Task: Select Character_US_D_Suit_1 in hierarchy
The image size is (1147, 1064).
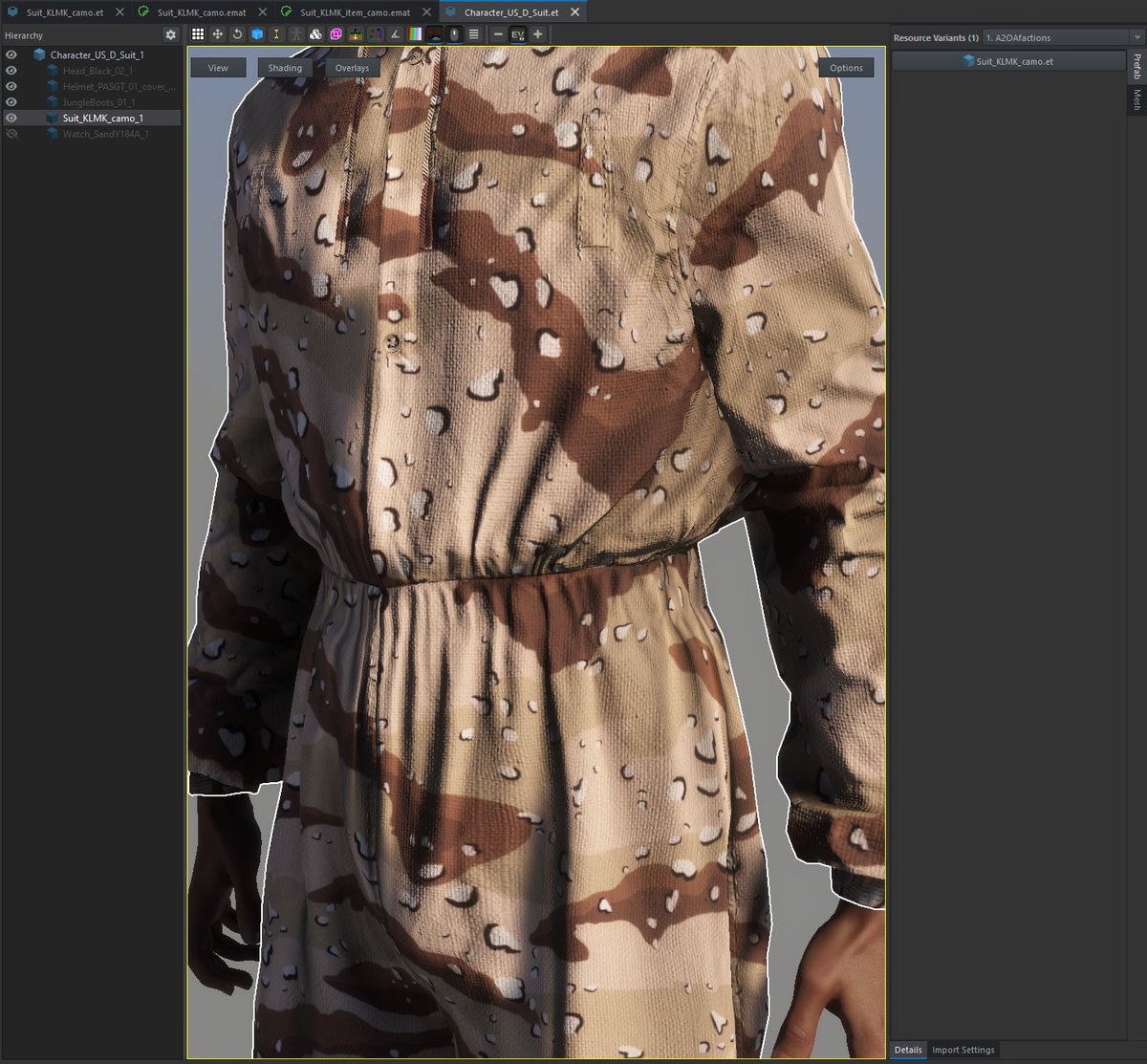Action: pyautogui.click(x=97, y=55)
